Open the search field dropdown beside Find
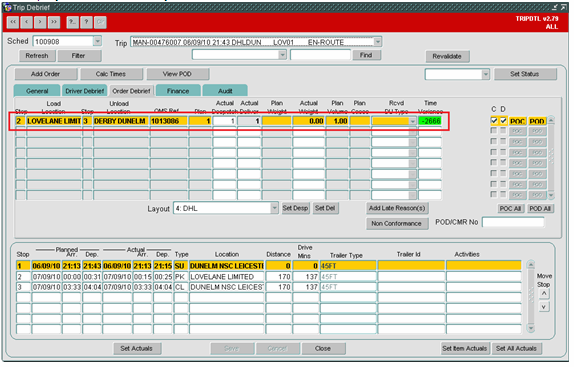 pos(282,55)
